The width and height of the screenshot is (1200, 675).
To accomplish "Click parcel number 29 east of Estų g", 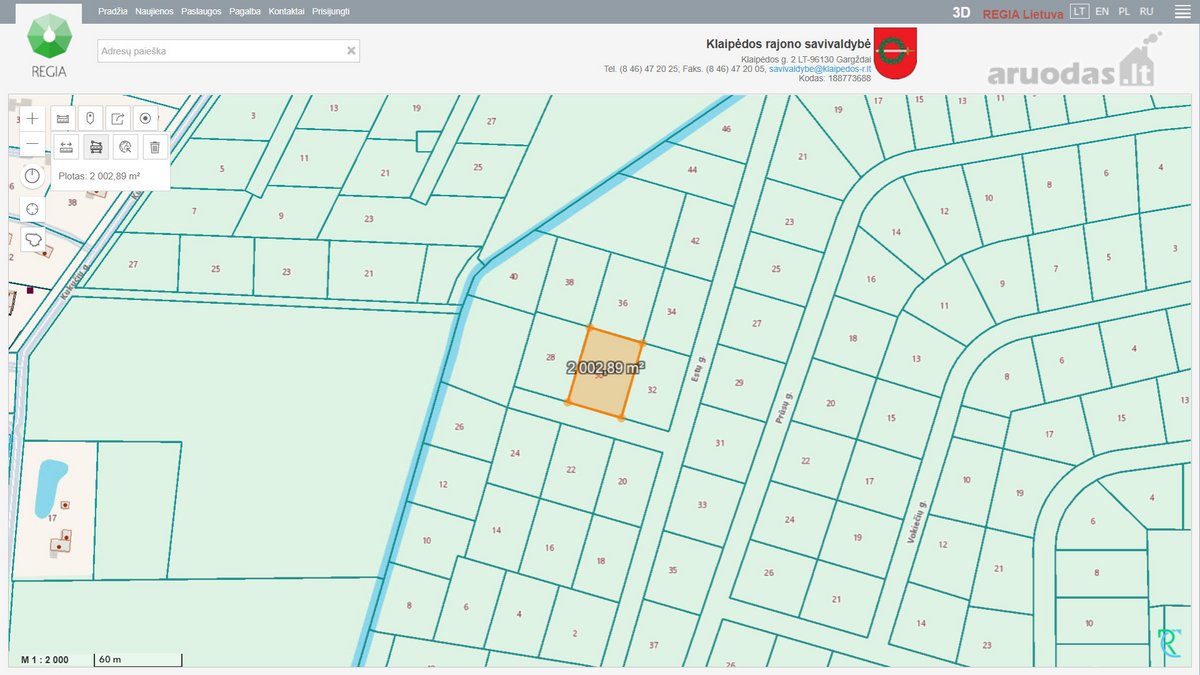I will tap(739, 383).
